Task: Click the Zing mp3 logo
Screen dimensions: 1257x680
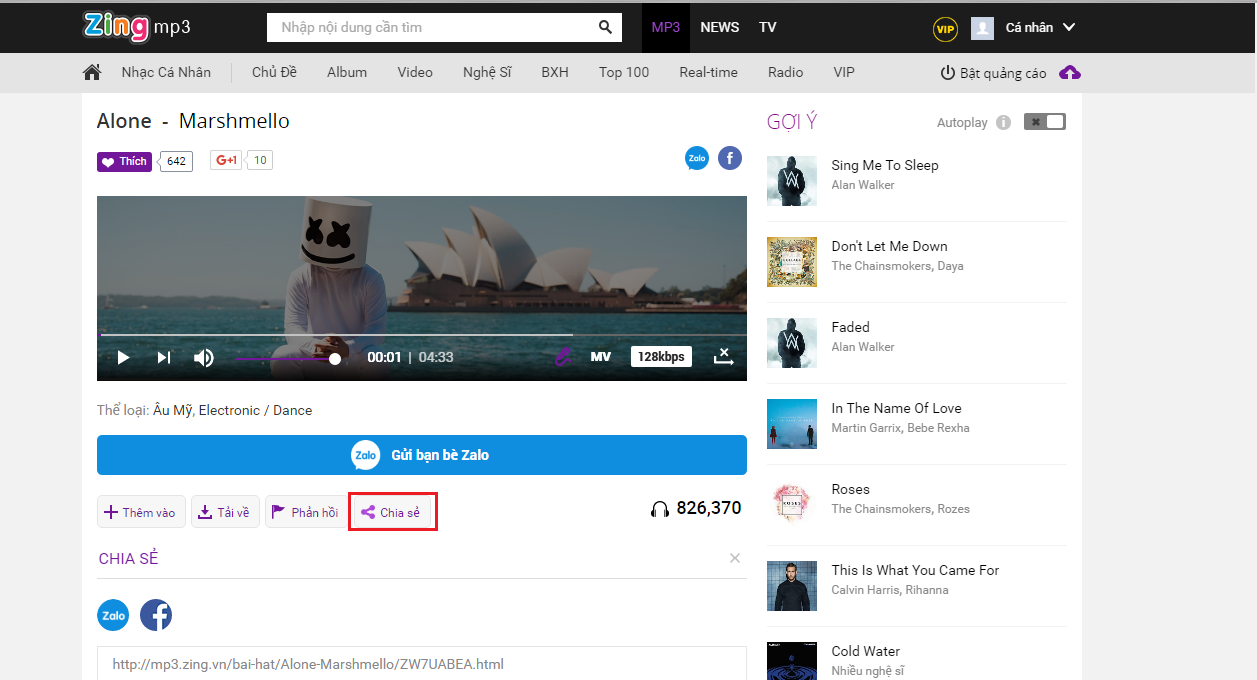Action: click(136, 27)
